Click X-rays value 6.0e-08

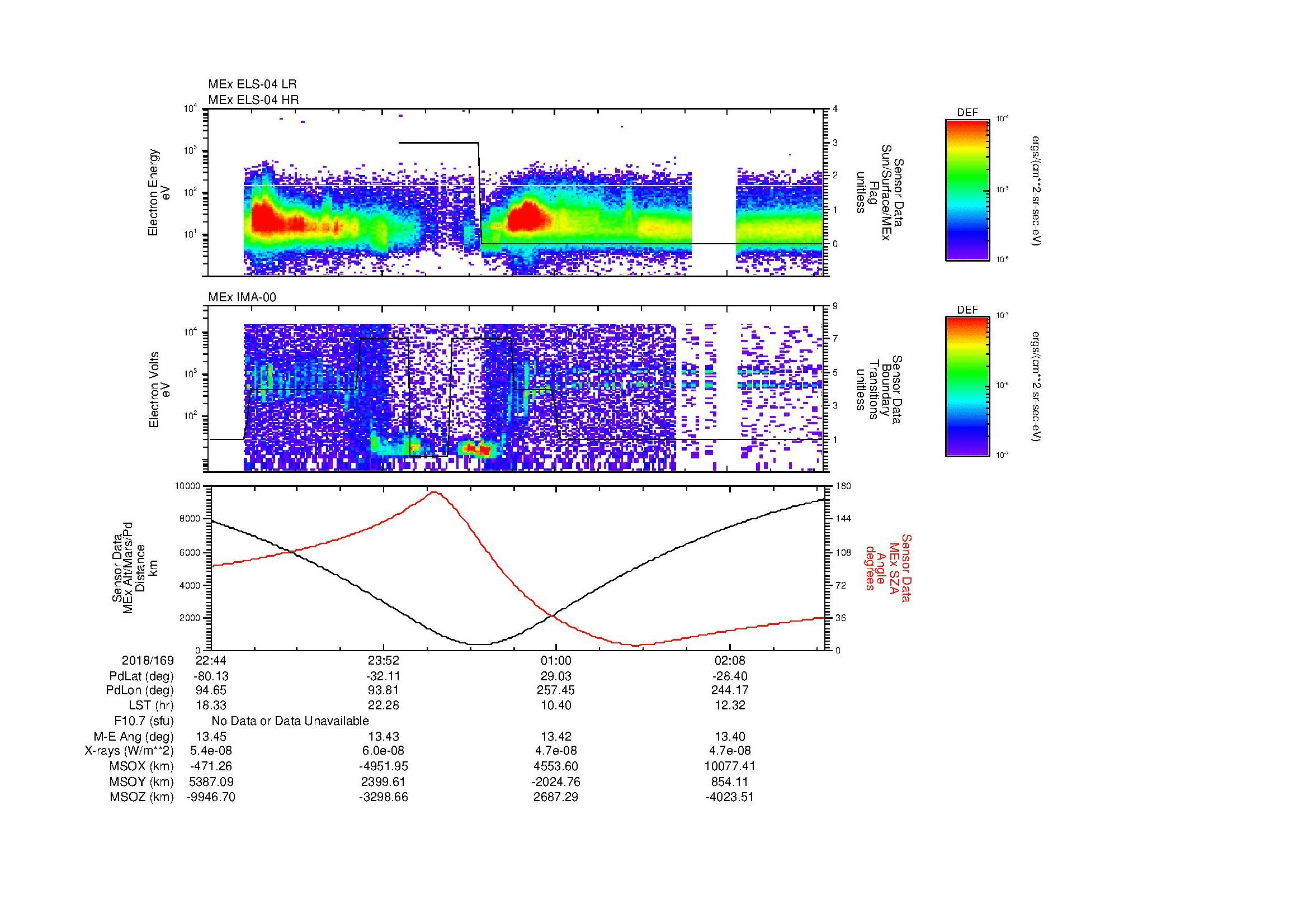pos(384,751)
